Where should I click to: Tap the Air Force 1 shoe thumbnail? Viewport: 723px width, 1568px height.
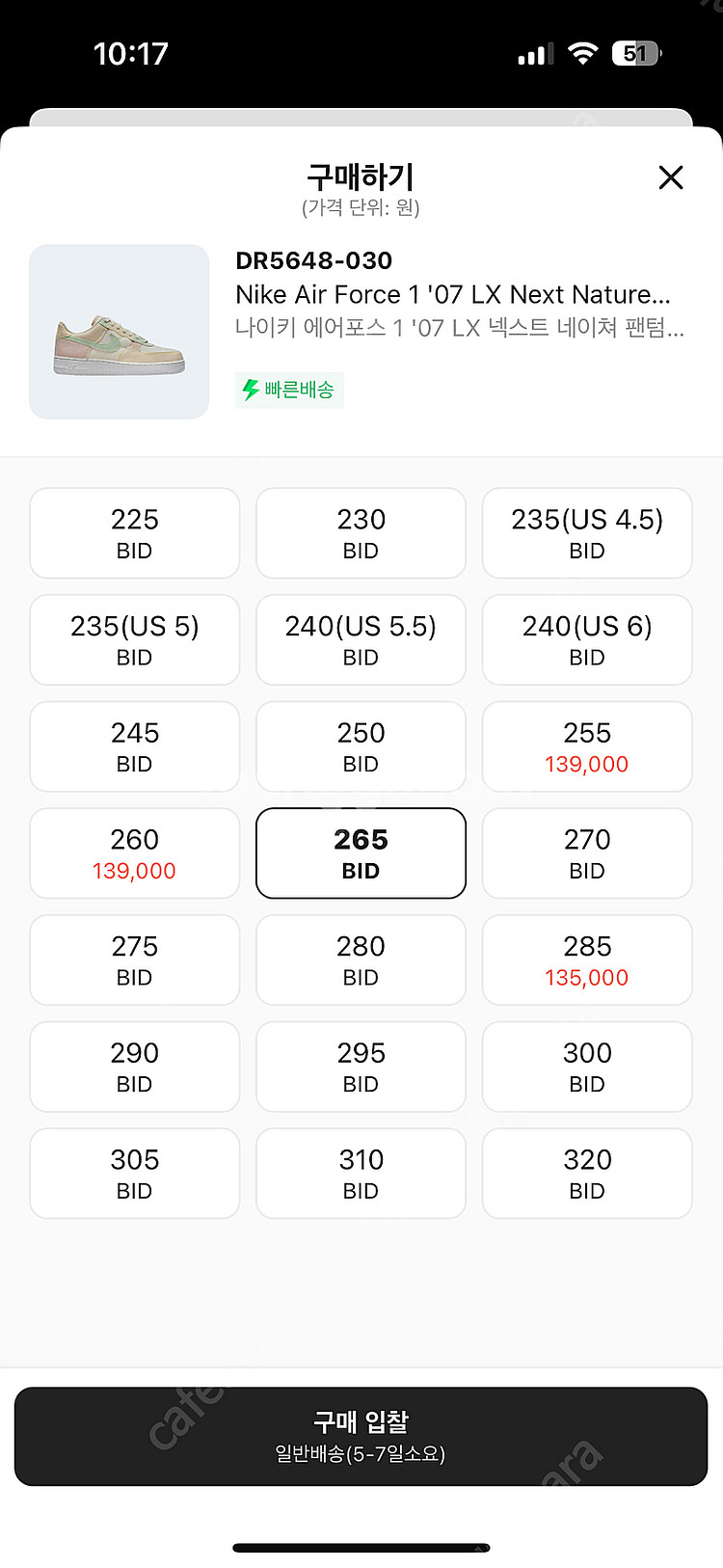(x=120, y=332)
